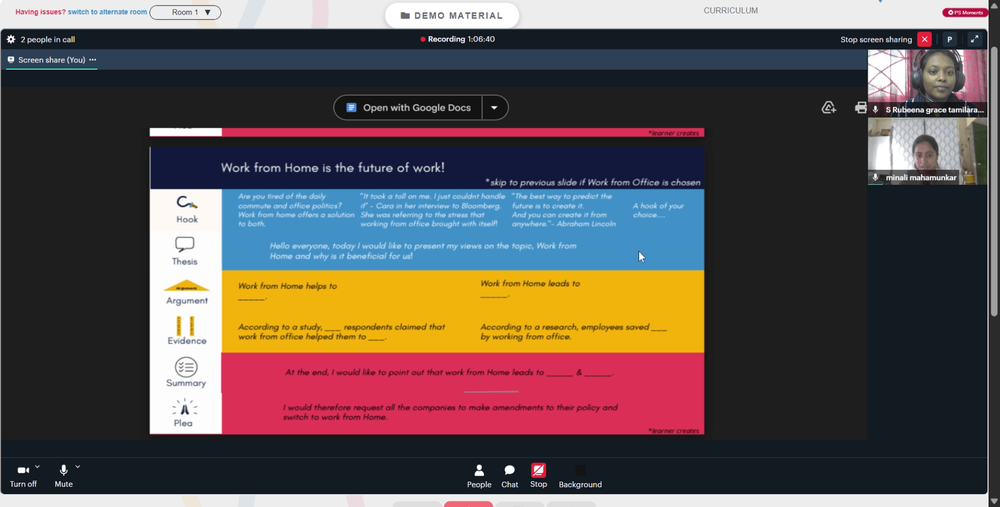This screenshot has width=1000, height=507.
Task: Click the 'According to a study' evidence text
Action: pos(341,332)
